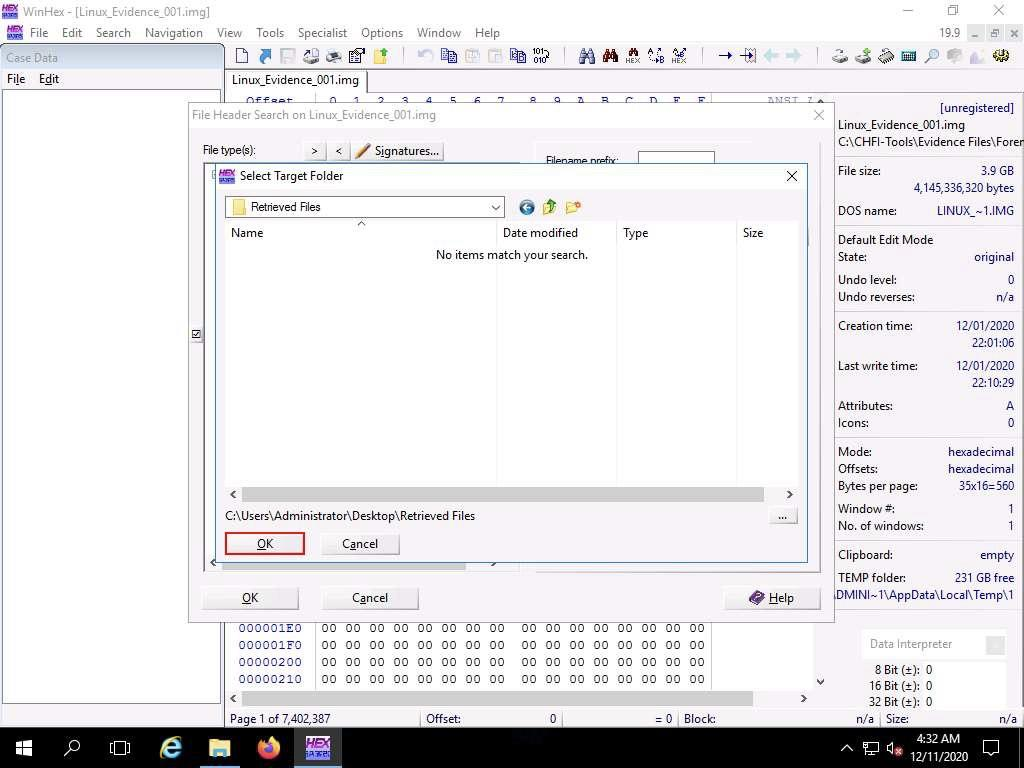Click the Clone Disk toolbar icon
The image size is (1024, 768).
tap(863, 56)
